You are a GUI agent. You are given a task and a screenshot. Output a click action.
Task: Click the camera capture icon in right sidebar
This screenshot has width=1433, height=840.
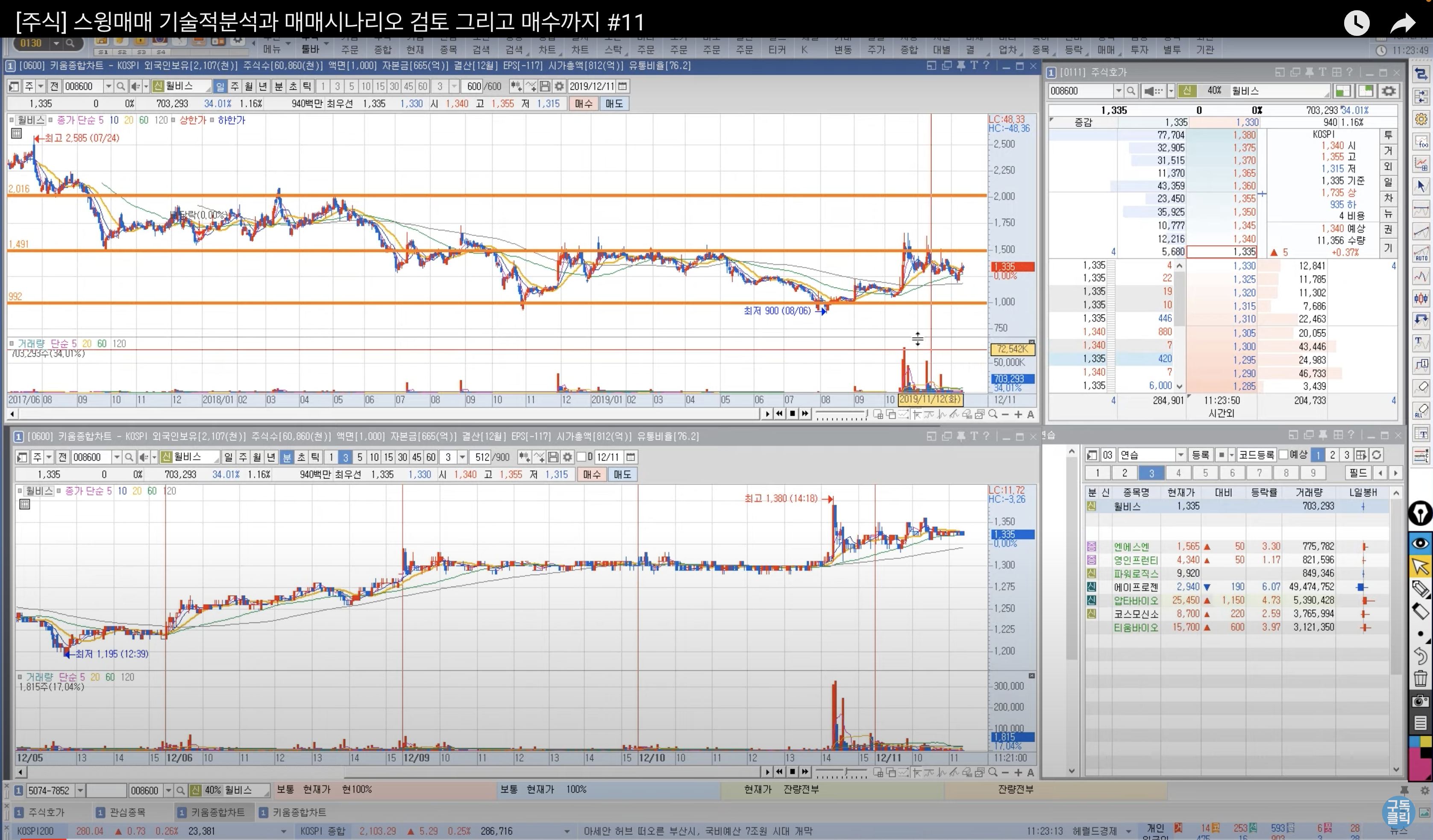(1420, 701)
